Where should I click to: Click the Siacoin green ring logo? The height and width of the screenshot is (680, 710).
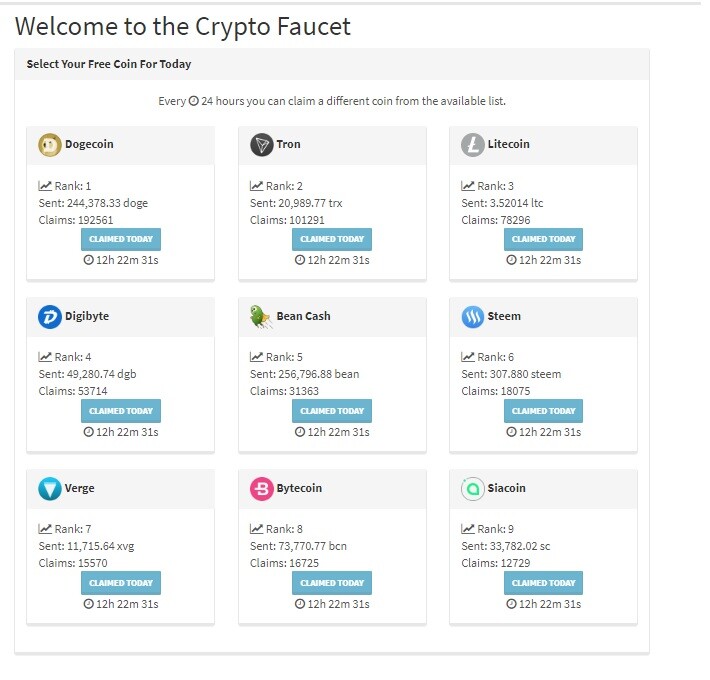coord(473,489)
